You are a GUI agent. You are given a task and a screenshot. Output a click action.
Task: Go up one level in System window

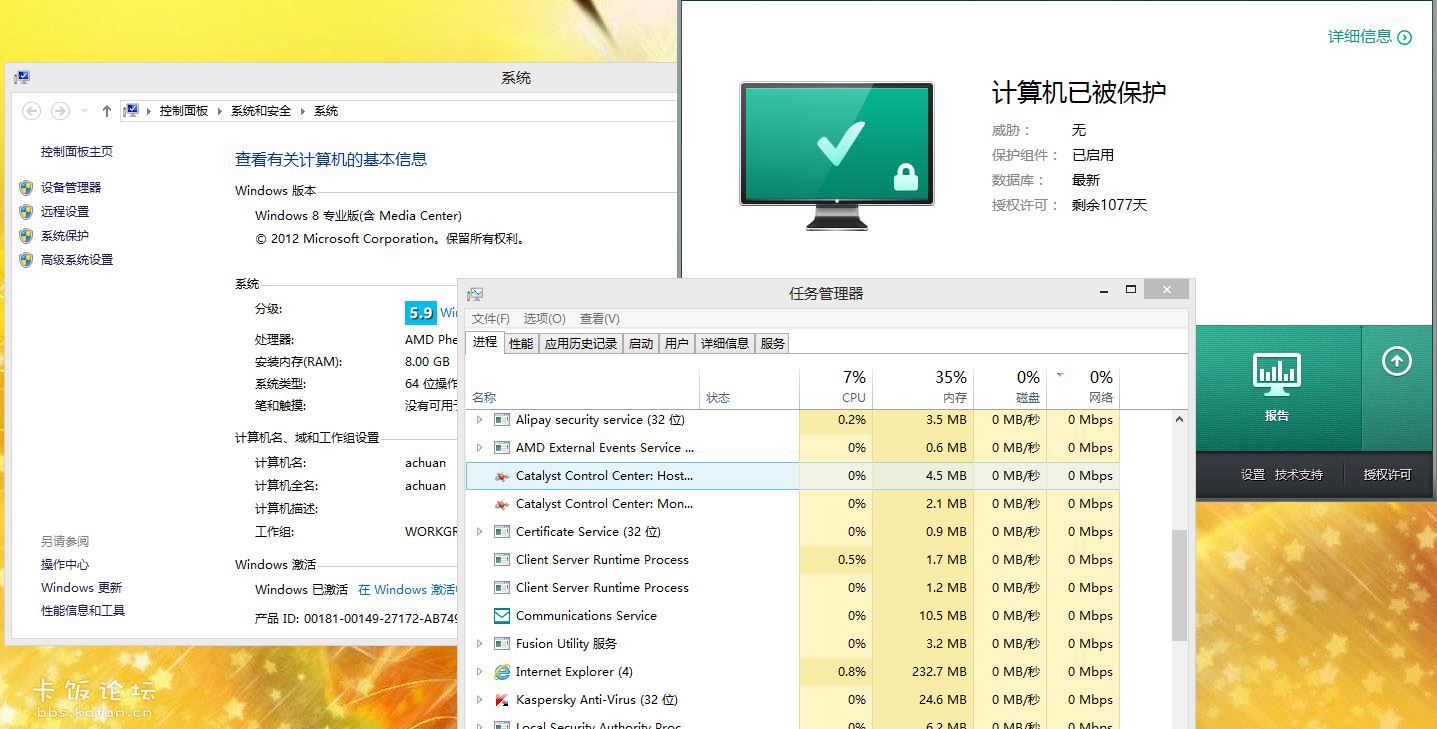[x=107, y=111]
